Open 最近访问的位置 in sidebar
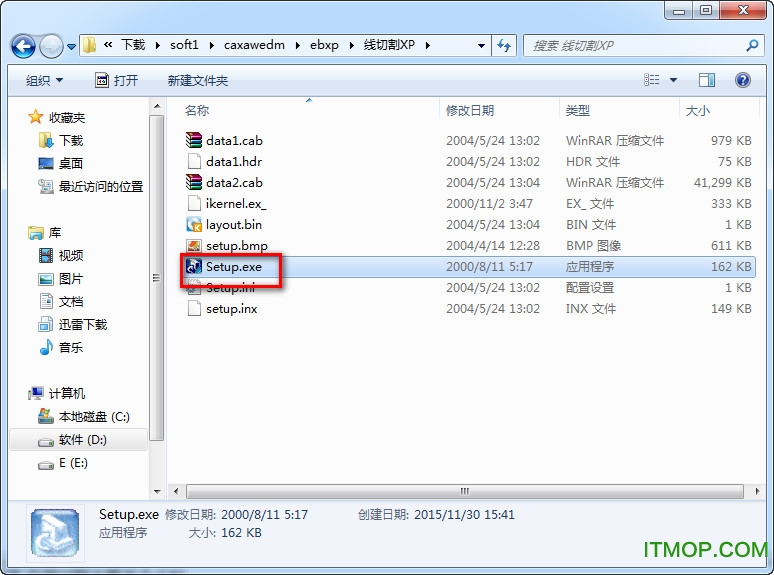 (x=91, y=187)
